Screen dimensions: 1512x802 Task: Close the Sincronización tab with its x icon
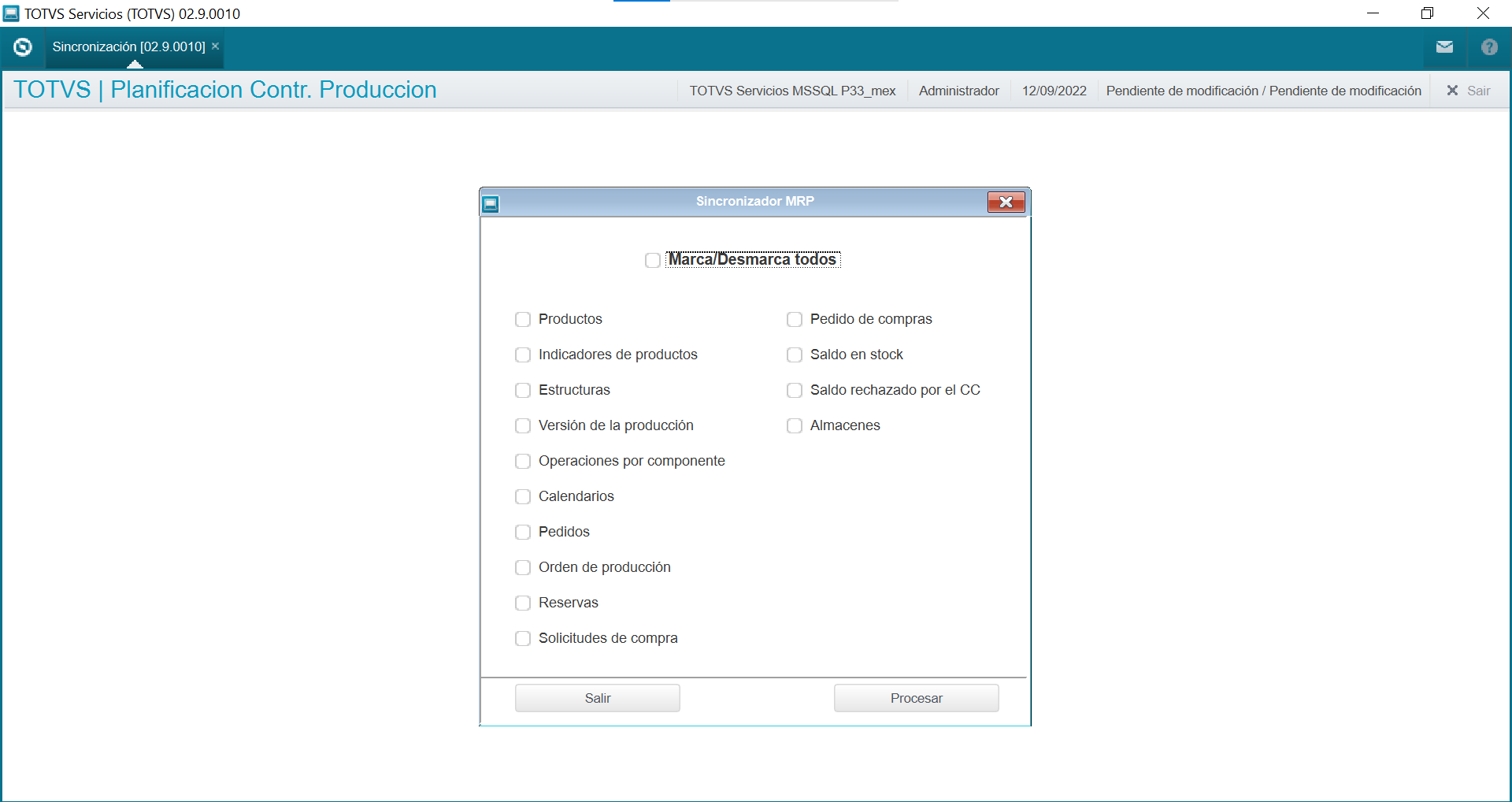(215, 46)
